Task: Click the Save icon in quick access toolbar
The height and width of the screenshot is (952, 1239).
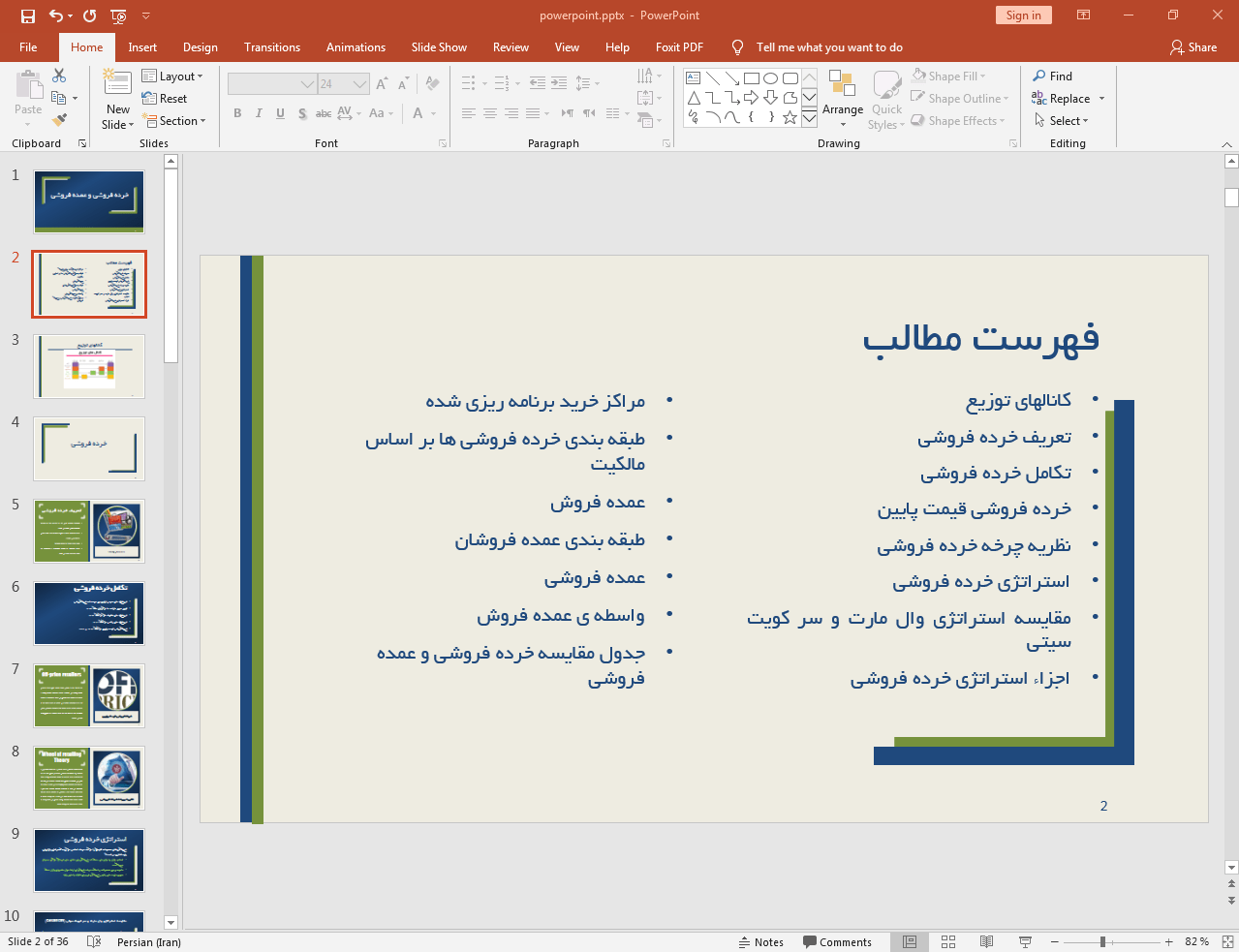Action: pyautogui.click(x=28, y=15)
